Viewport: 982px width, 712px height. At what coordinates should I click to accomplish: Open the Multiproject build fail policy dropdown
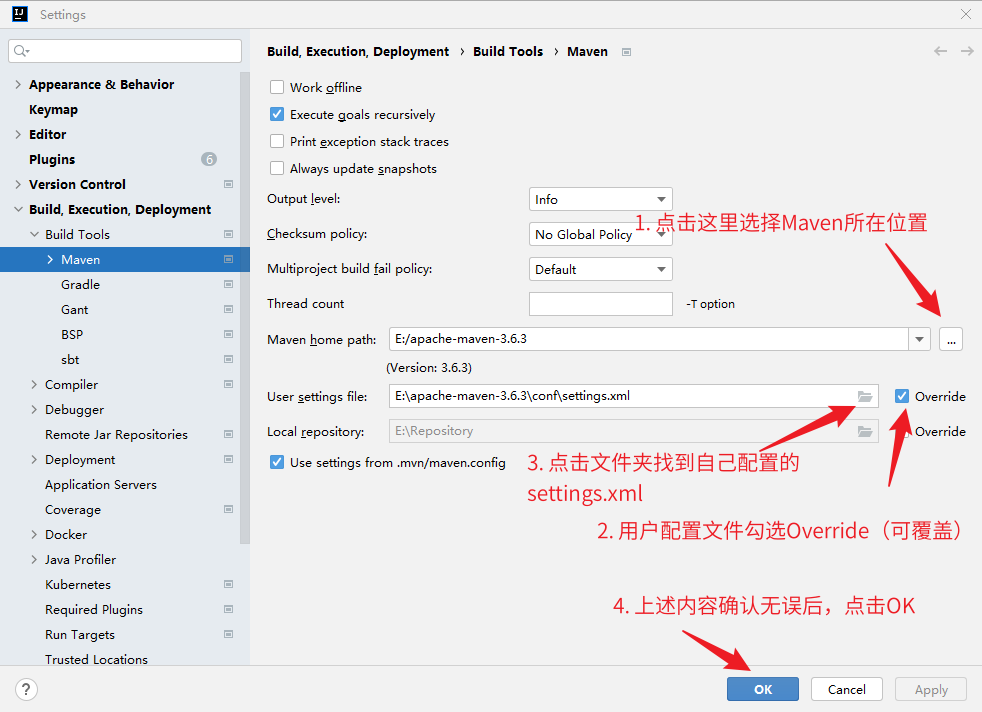click(600, 269)
